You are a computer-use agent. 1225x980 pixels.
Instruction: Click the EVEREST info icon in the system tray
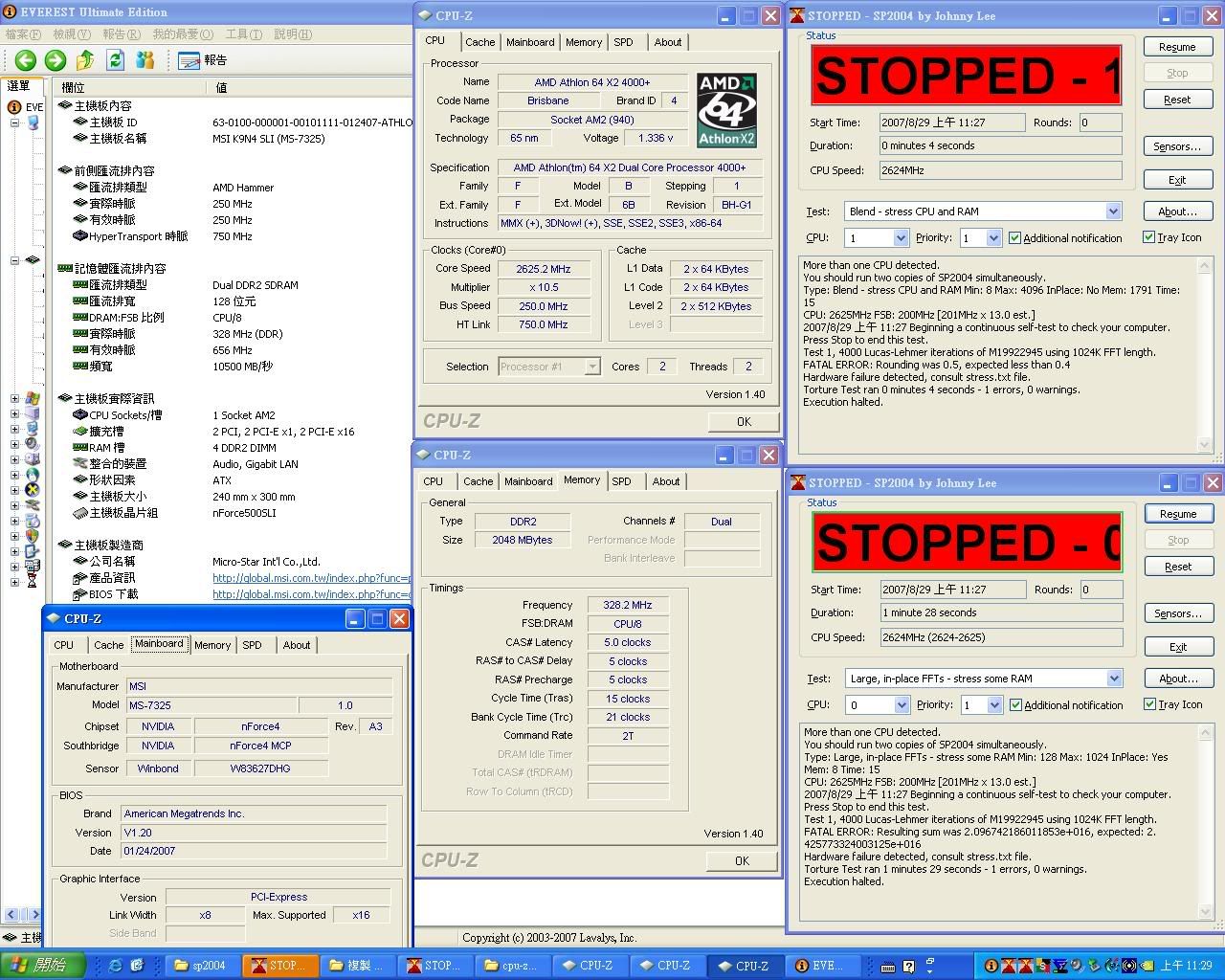point(991,966)
